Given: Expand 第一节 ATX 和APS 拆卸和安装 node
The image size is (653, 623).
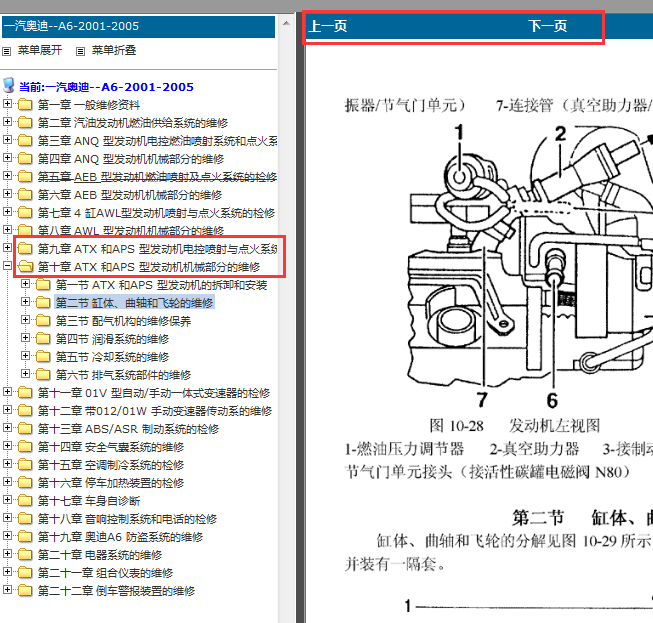Looking at the screenshot, I should [25, 284].
